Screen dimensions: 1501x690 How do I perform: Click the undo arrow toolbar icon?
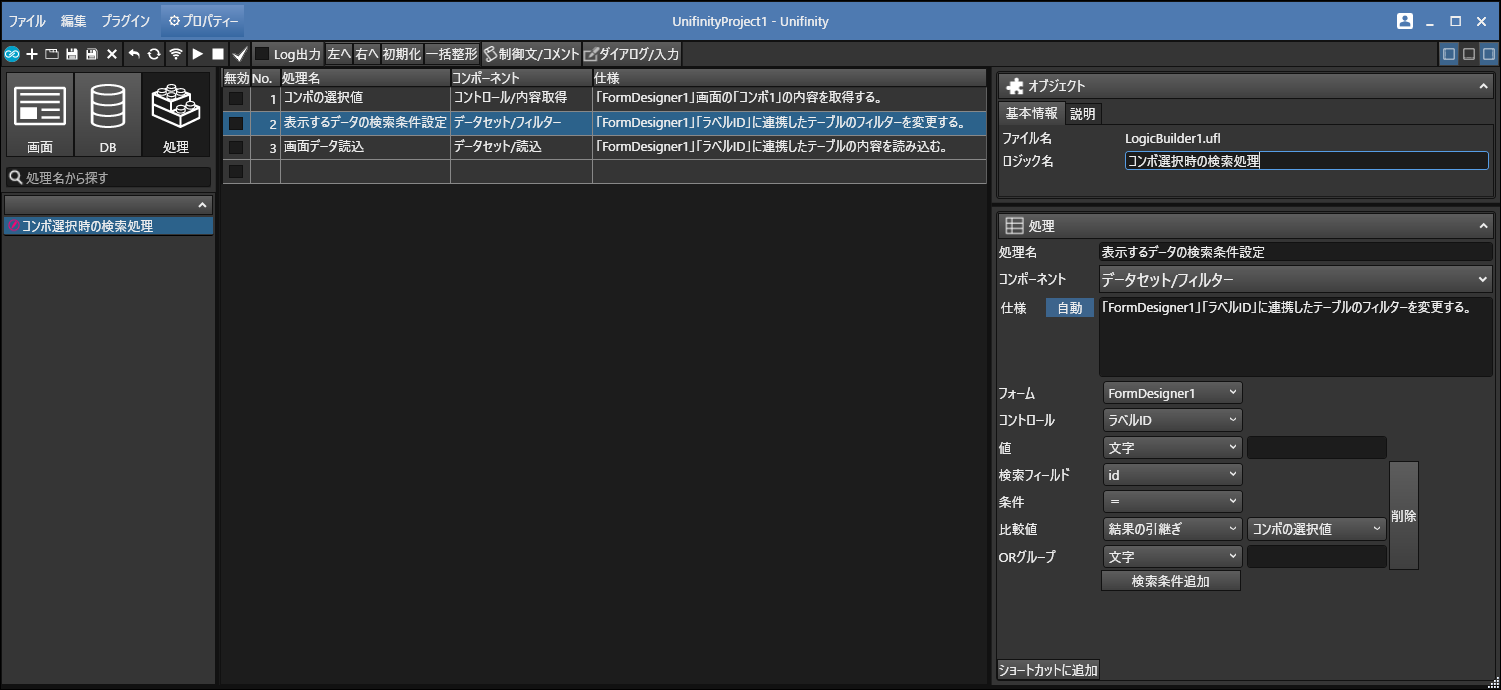pos(134,54)
